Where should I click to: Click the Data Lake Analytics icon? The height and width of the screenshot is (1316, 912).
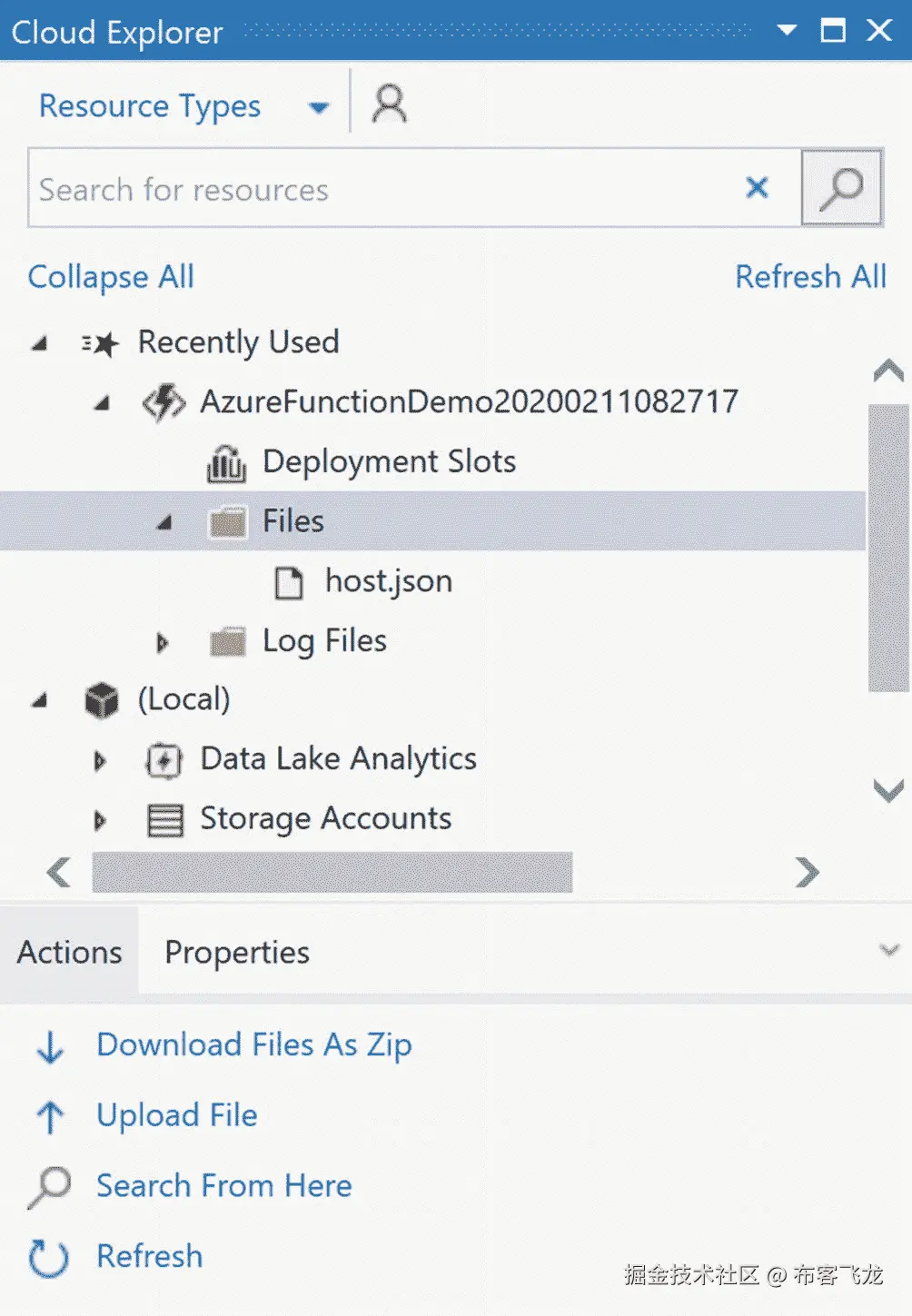pyautogui.click(x=164, y=760)
